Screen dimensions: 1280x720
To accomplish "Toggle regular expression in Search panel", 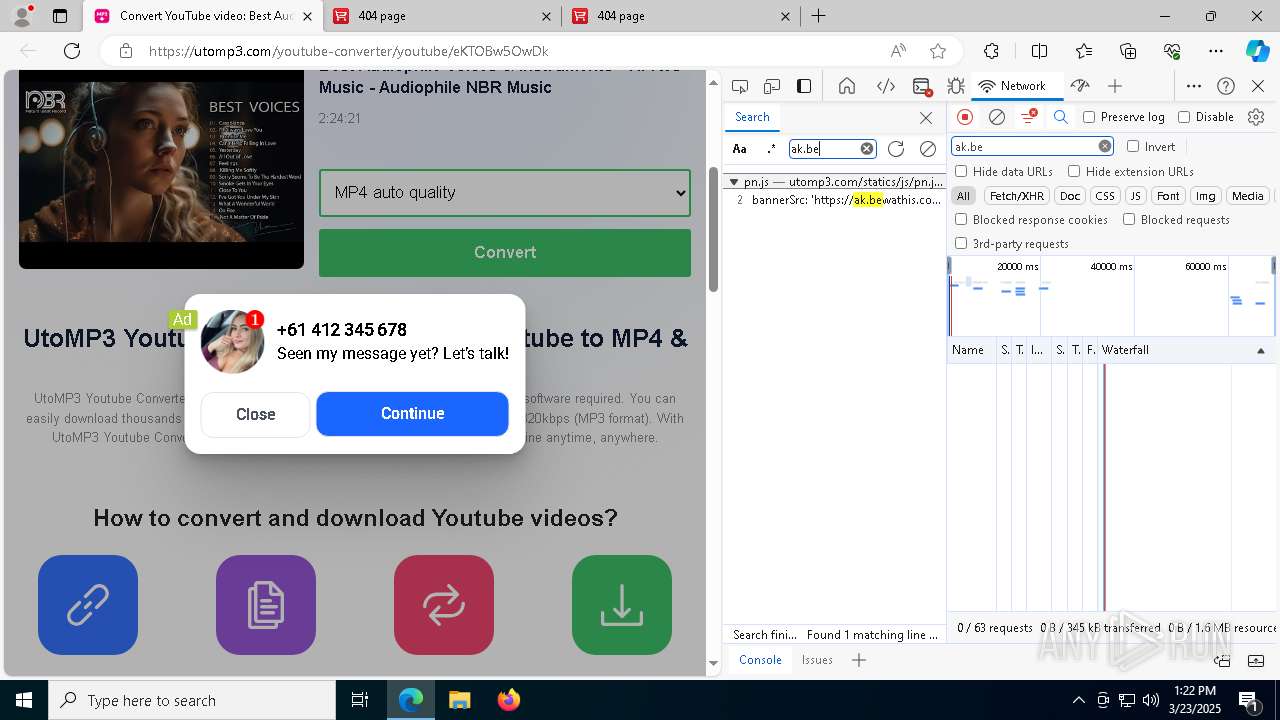I will 771,149.
